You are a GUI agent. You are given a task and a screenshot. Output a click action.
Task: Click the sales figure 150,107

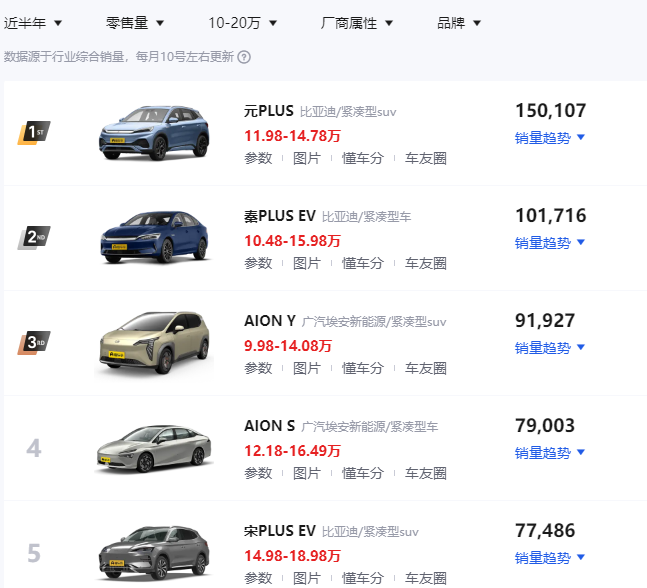[x=551, y=111]
